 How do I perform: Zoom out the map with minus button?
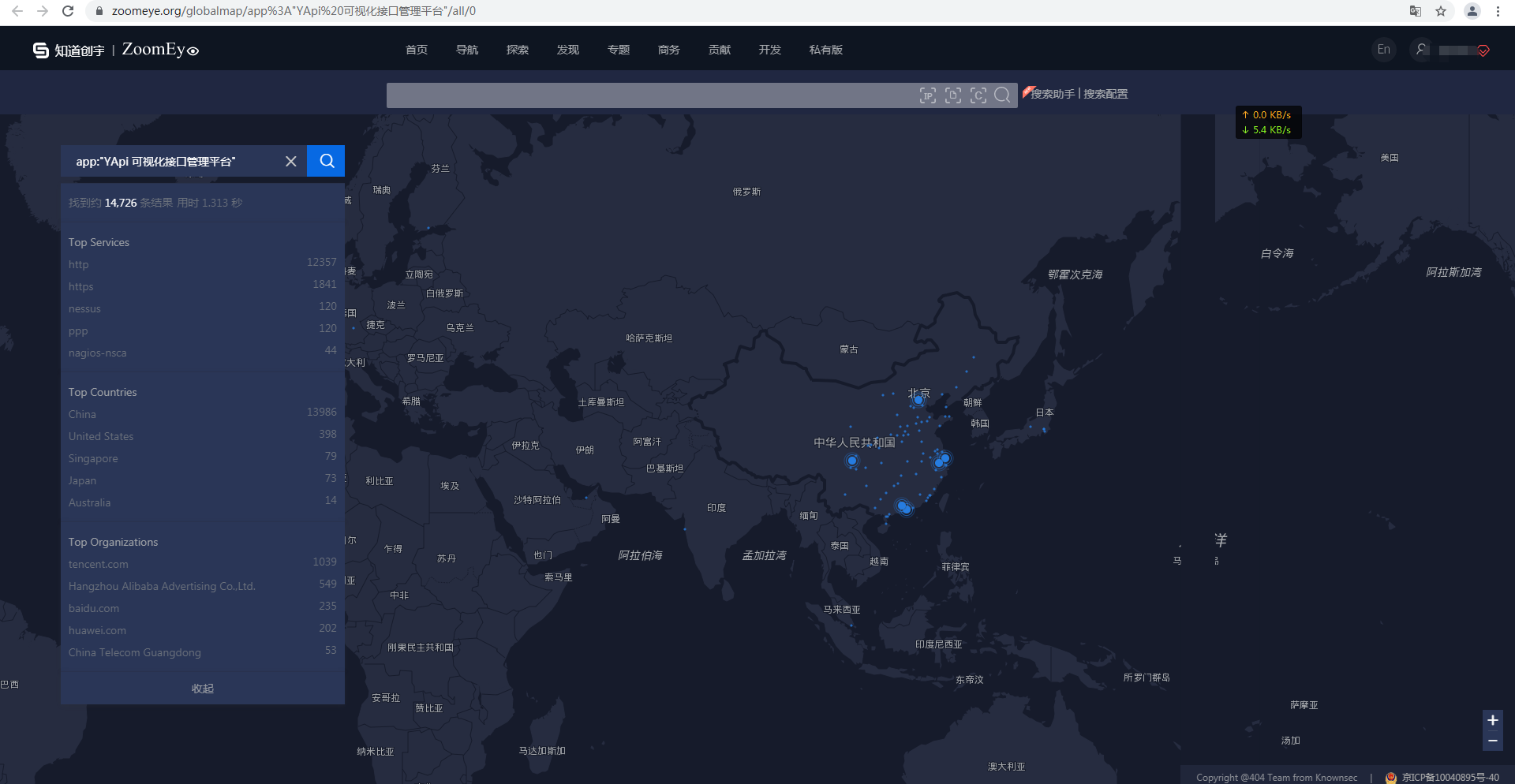pyautogui.click(x=1492, y=741)
